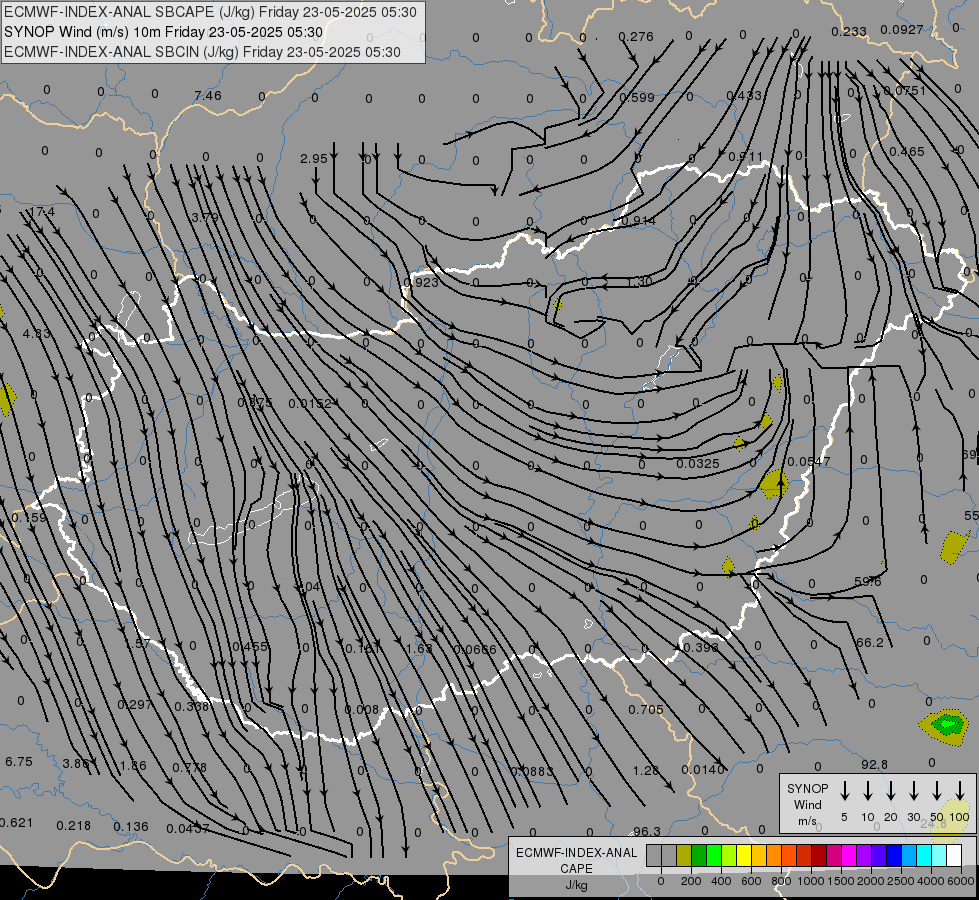Viewport: 979px width, 900px height.
Task: Click the ECMWF-INDEX-ANAL SBCAPE title line
Action: 210,12
